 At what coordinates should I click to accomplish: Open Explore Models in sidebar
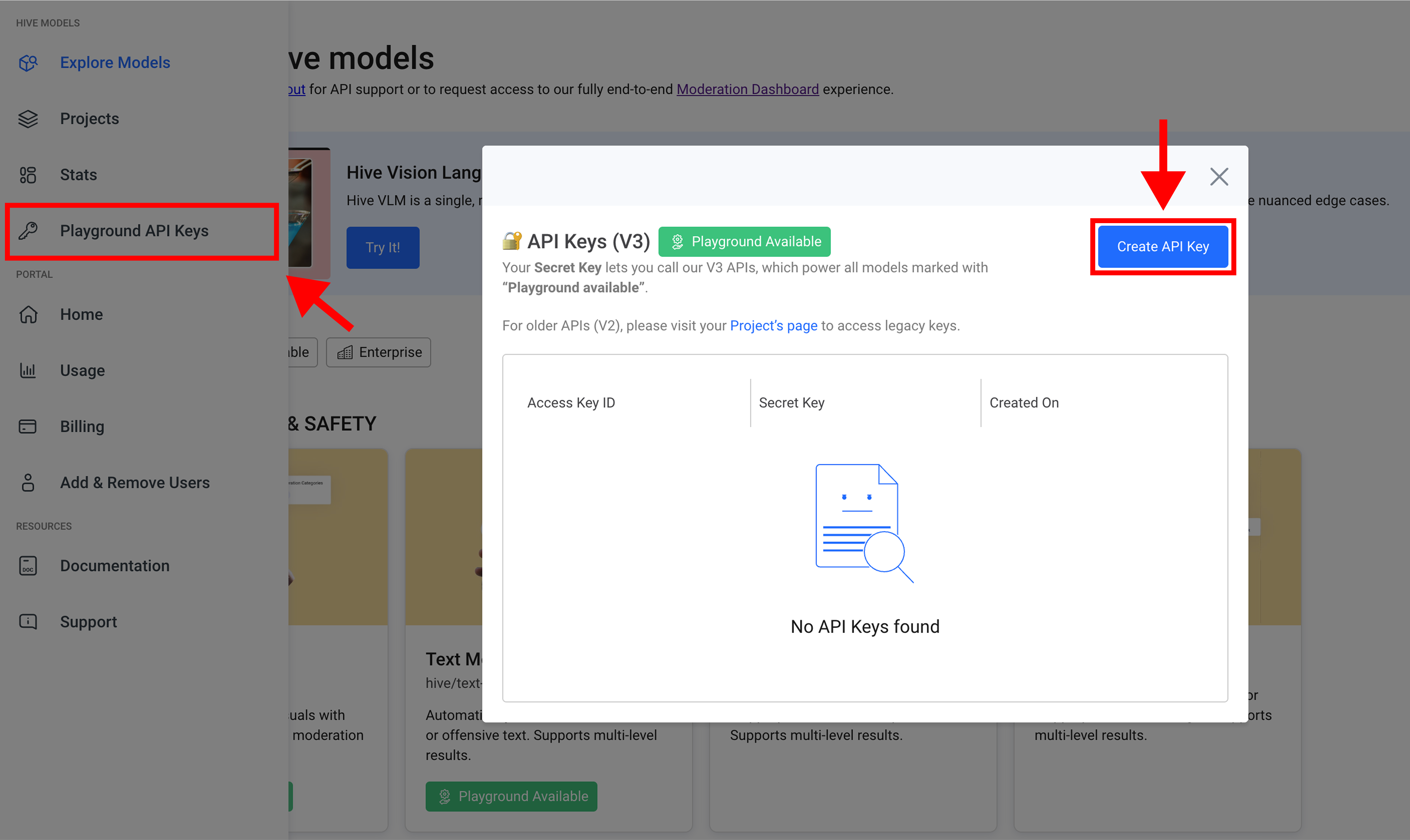115,62
